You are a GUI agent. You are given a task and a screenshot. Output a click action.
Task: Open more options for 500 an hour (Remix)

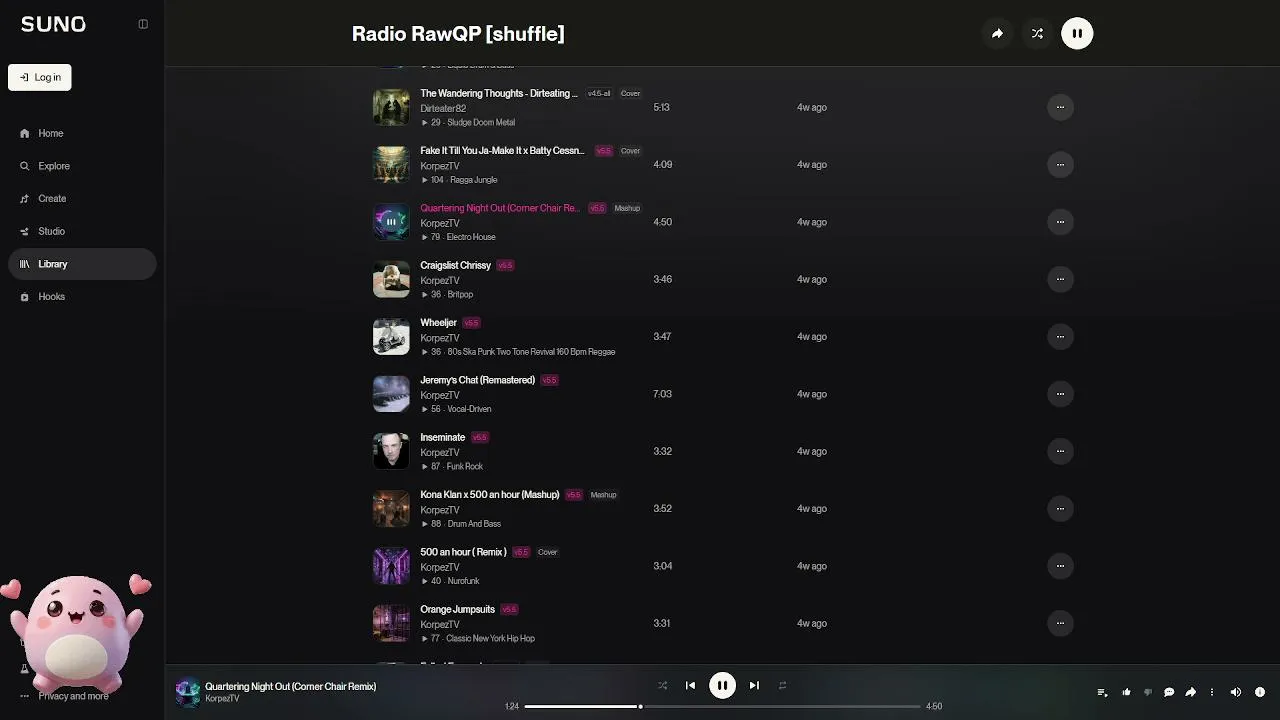coord(1060,566)
